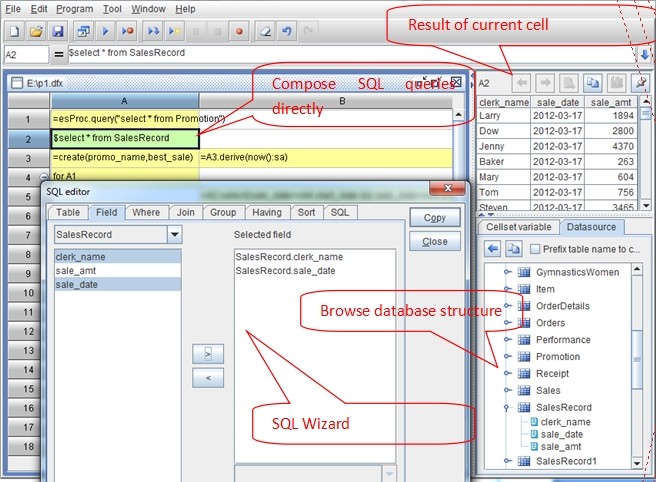The width and height of the screenshot is (656, 482).
Task: Enable Prefix table name checkbox
Action: (x=535, y=249)
